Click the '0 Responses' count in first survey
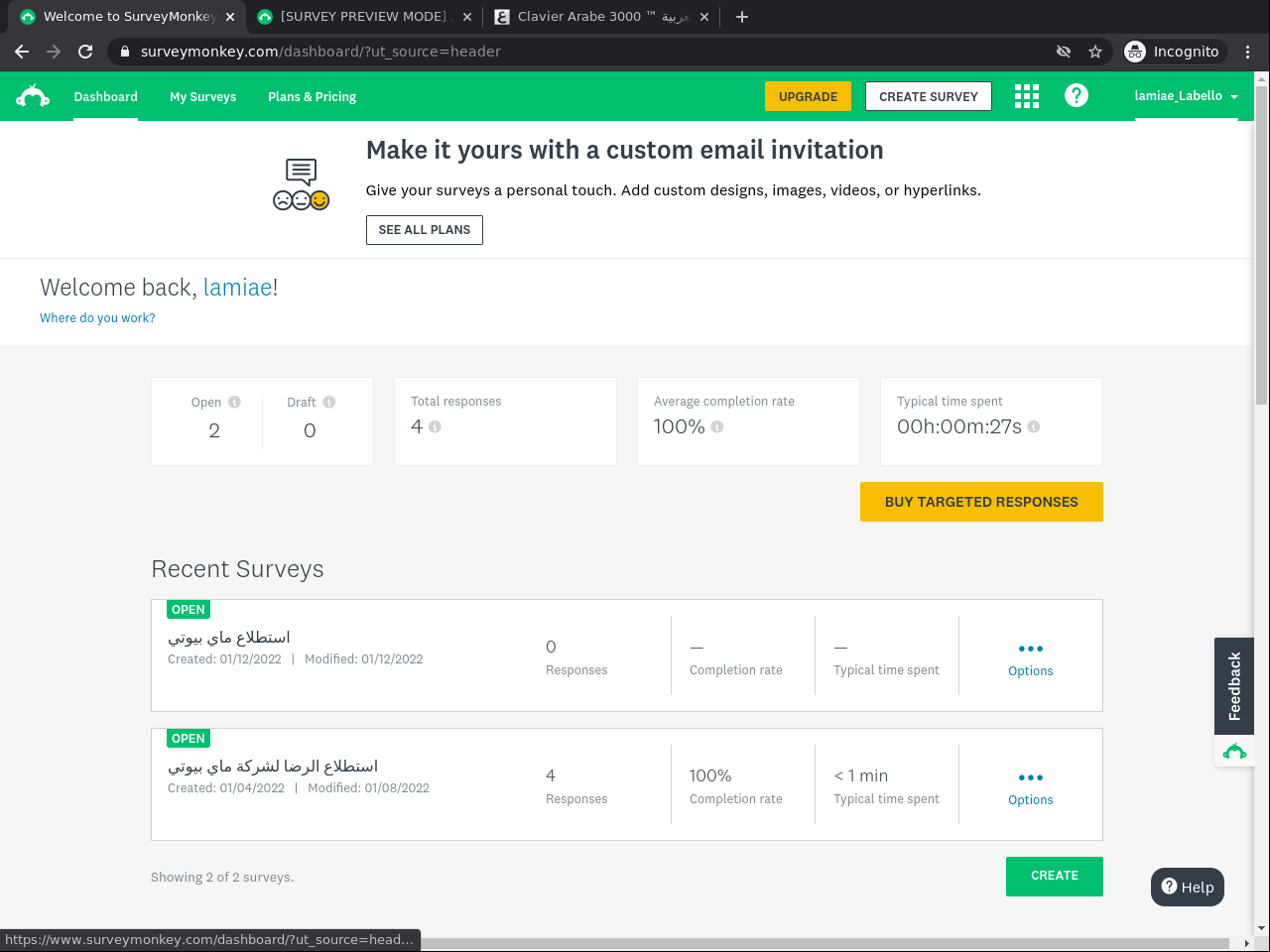 tap(576, 657)
